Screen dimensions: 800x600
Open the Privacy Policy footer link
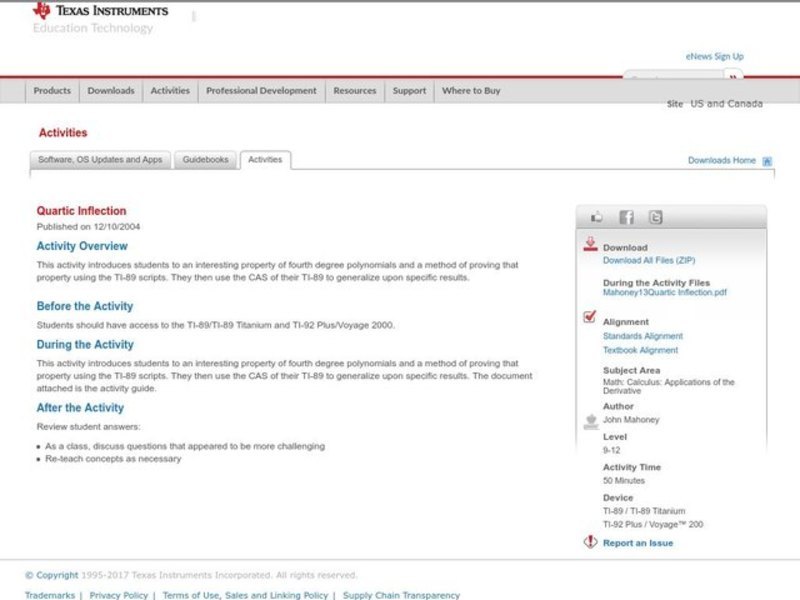[x=118, y=595]
